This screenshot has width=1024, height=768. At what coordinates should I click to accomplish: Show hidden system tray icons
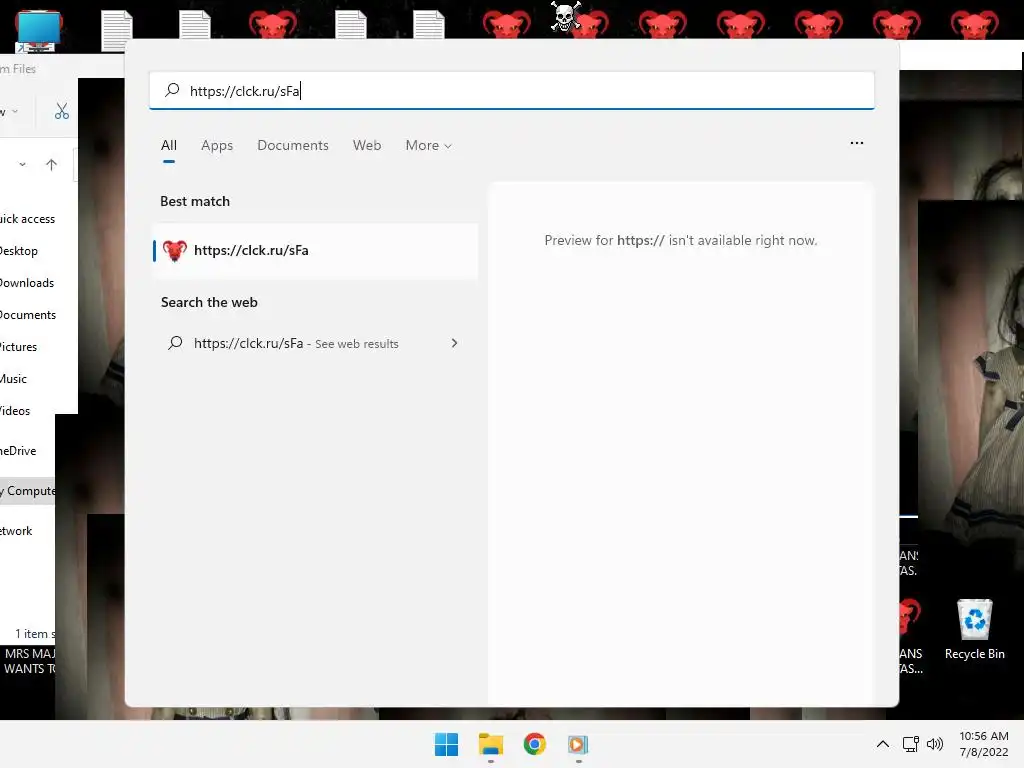(x=882, y=744)
